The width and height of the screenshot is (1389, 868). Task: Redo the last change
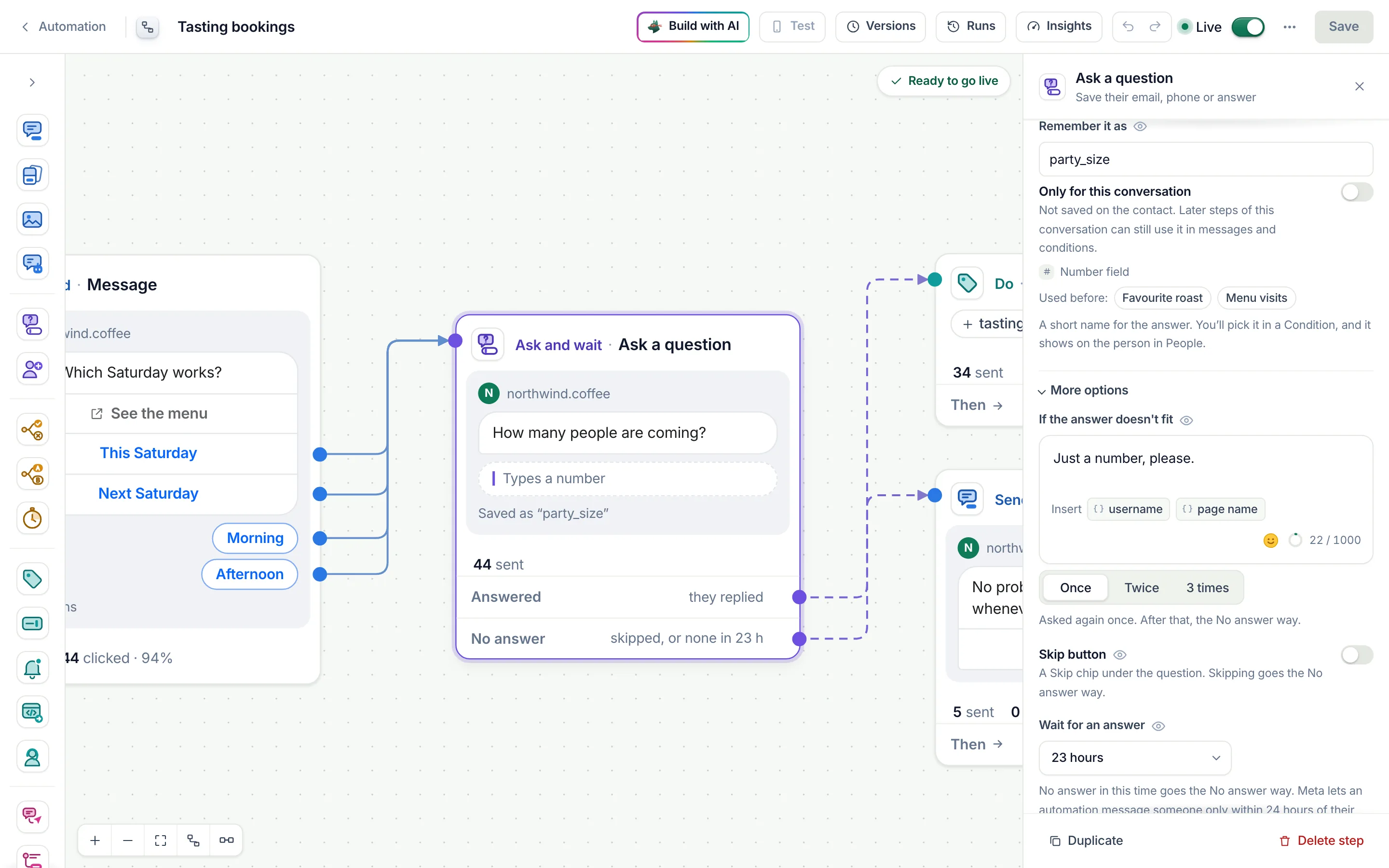pyautogui.click(x=1155, y=27)
